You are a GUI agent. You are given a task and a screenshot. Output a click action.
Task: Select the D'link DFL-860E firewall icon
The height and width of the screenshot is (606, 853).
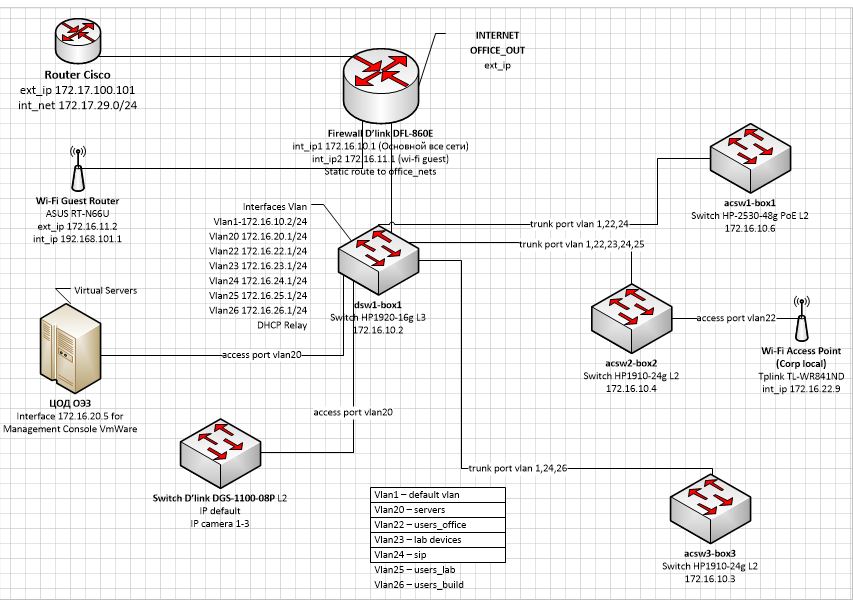coord(383,85)
